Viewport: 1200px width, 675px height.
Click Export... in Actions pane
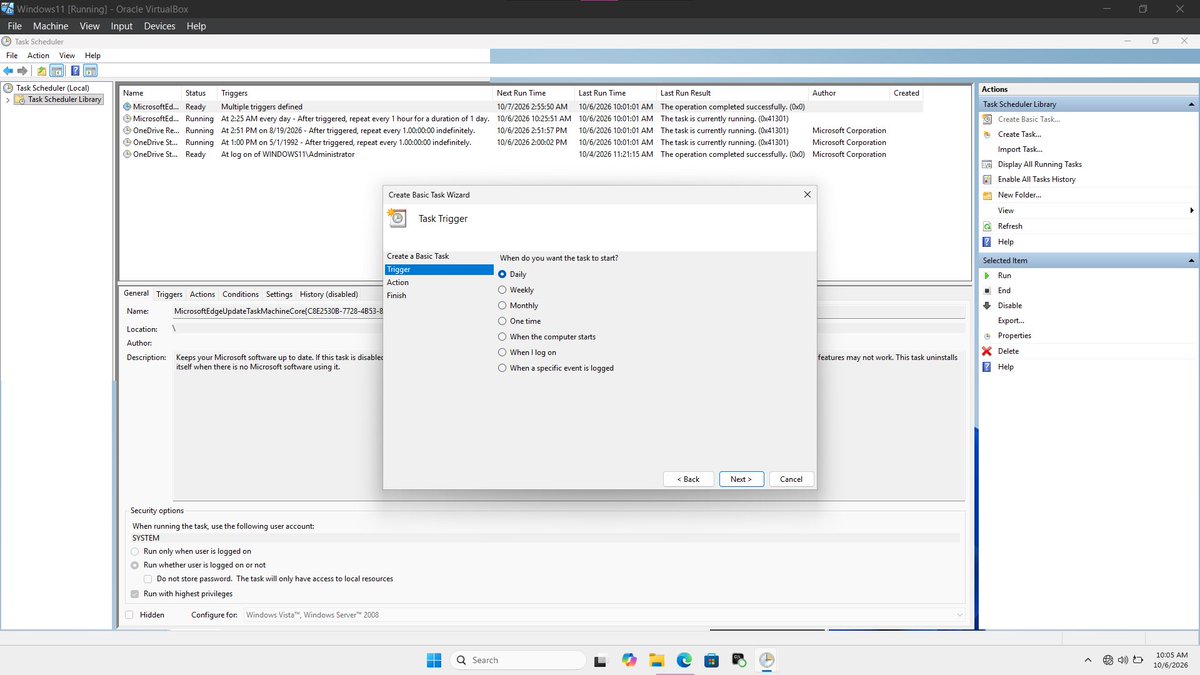click(1011, 320)
